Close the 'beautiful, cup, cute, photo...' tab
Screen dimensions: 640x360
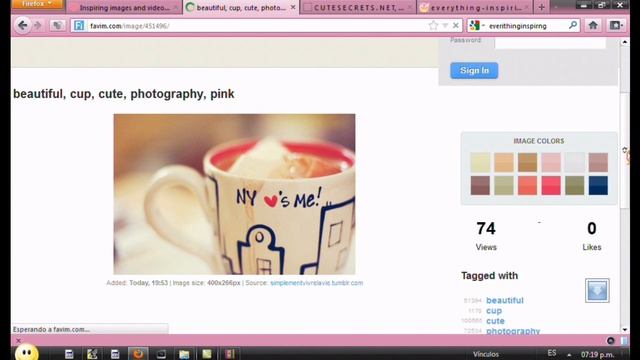click(x=293, y=7)
